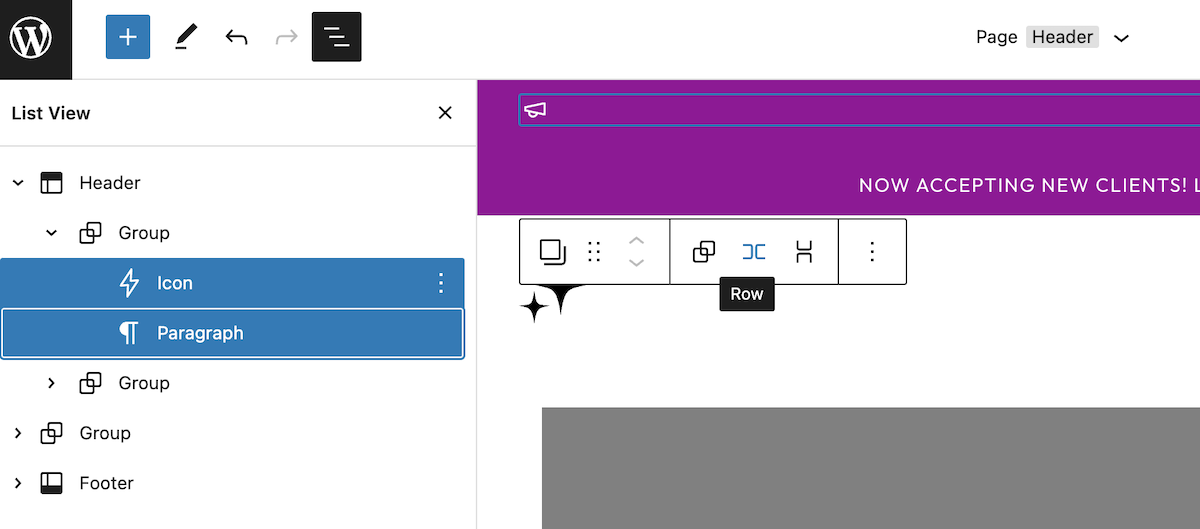Image resolution: width=1200 pixels, height=529 pixels.
Task: Open options menu for Icon block
Action: pyautogui.click(x=441, y=283)
